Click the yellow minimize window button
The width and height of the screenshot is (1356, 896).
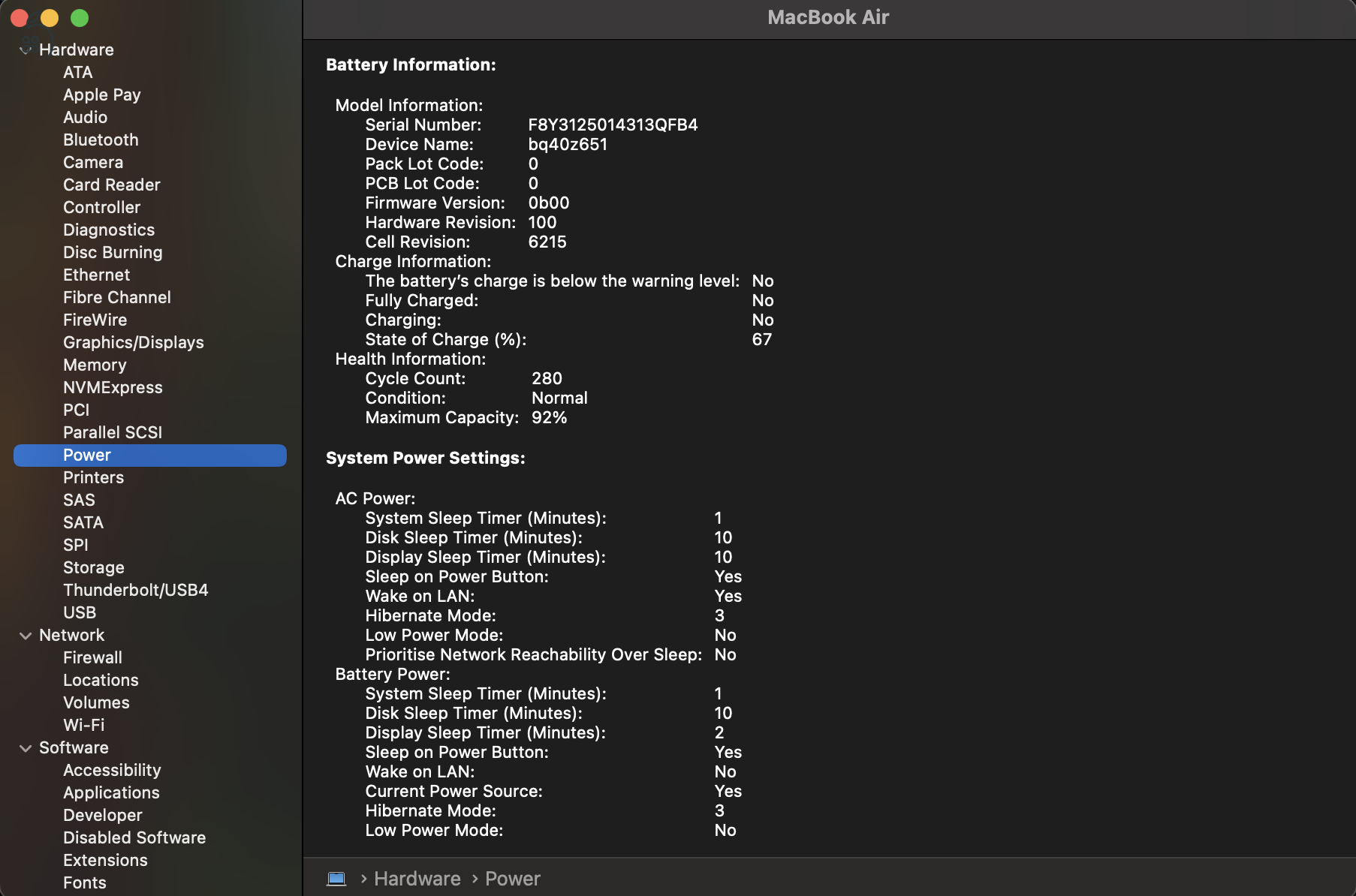(50, 17)
